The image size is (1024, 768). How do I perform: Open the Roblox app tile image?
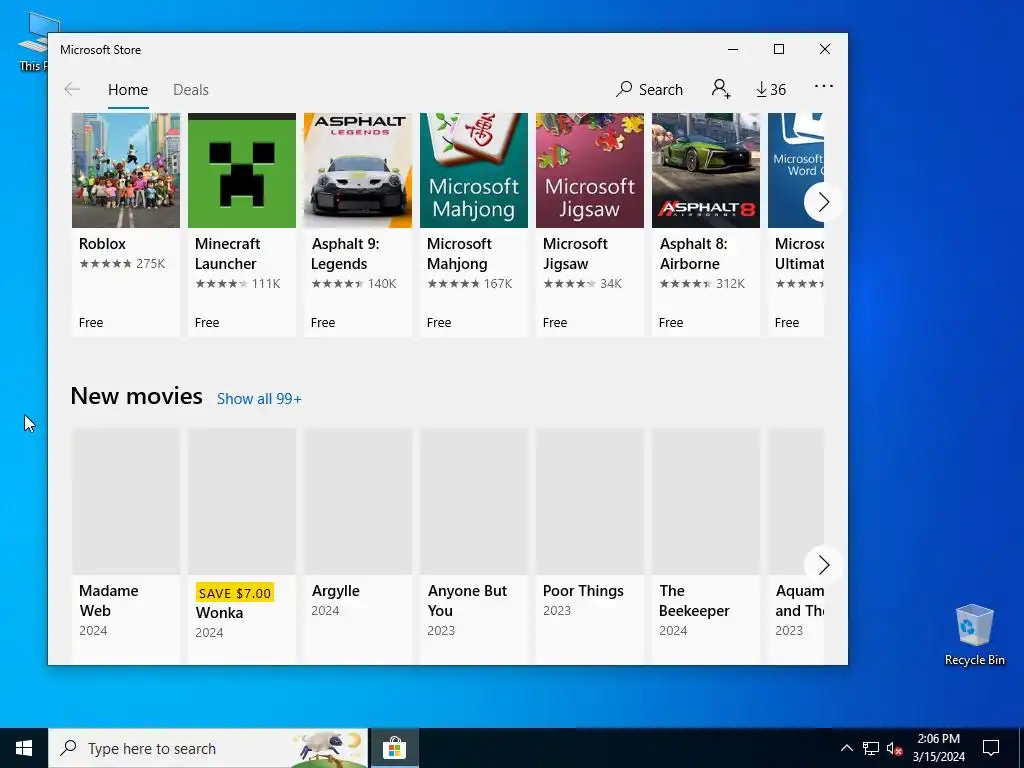(126, 170)
